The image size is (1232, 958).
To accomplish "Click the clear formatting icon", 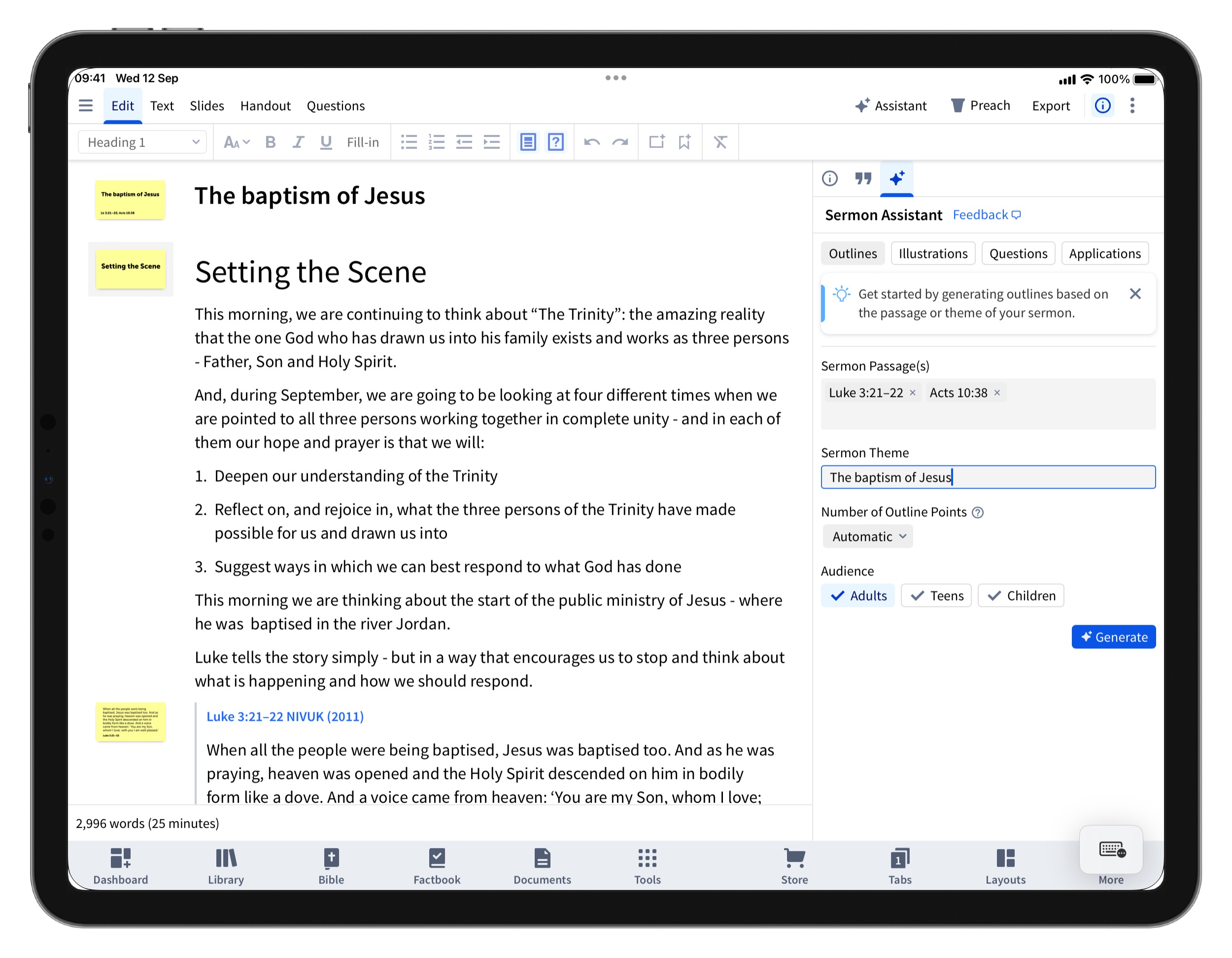I will click(720, 142).
